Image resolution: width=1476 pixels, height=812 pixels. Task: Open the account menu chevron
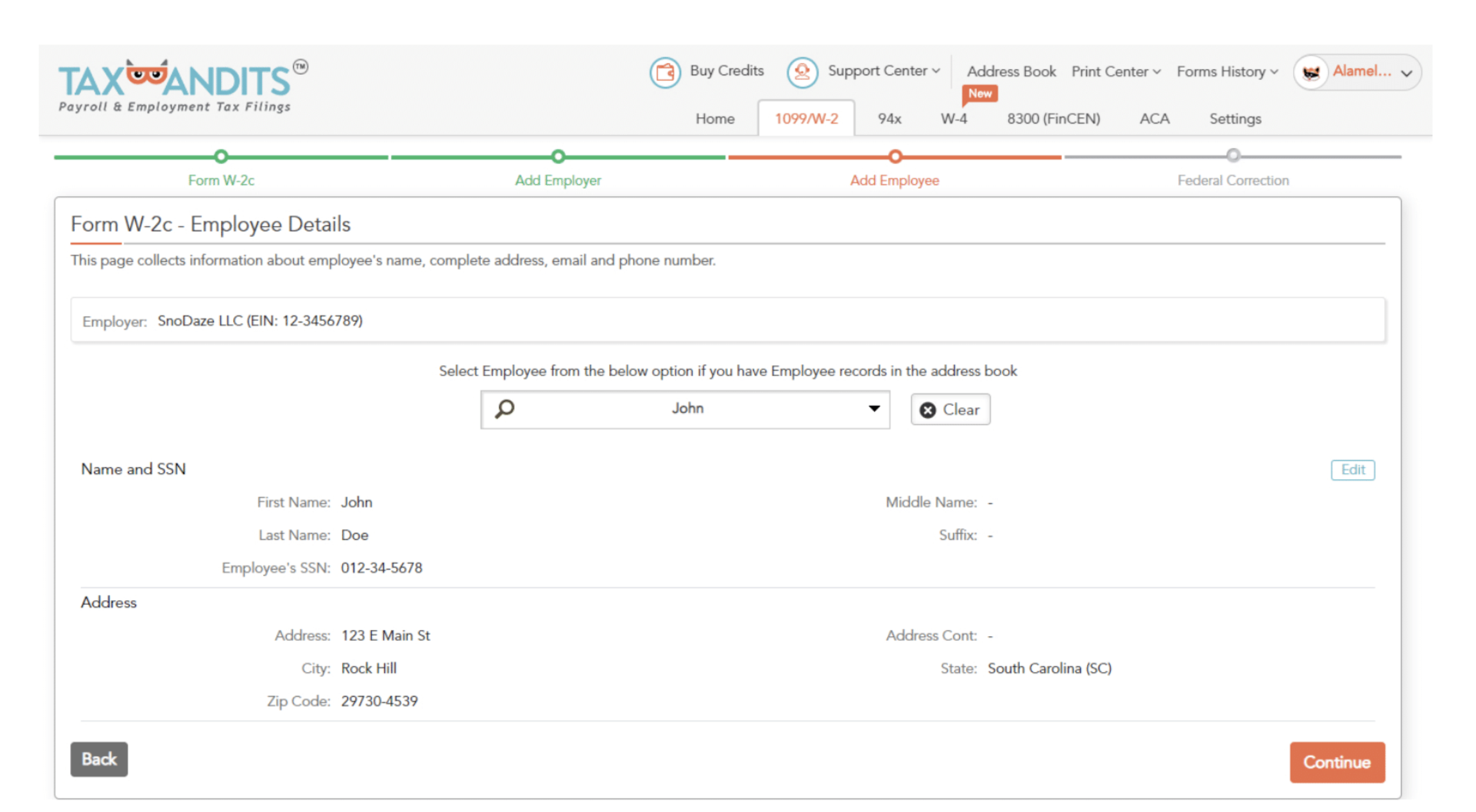(1406, 74)
